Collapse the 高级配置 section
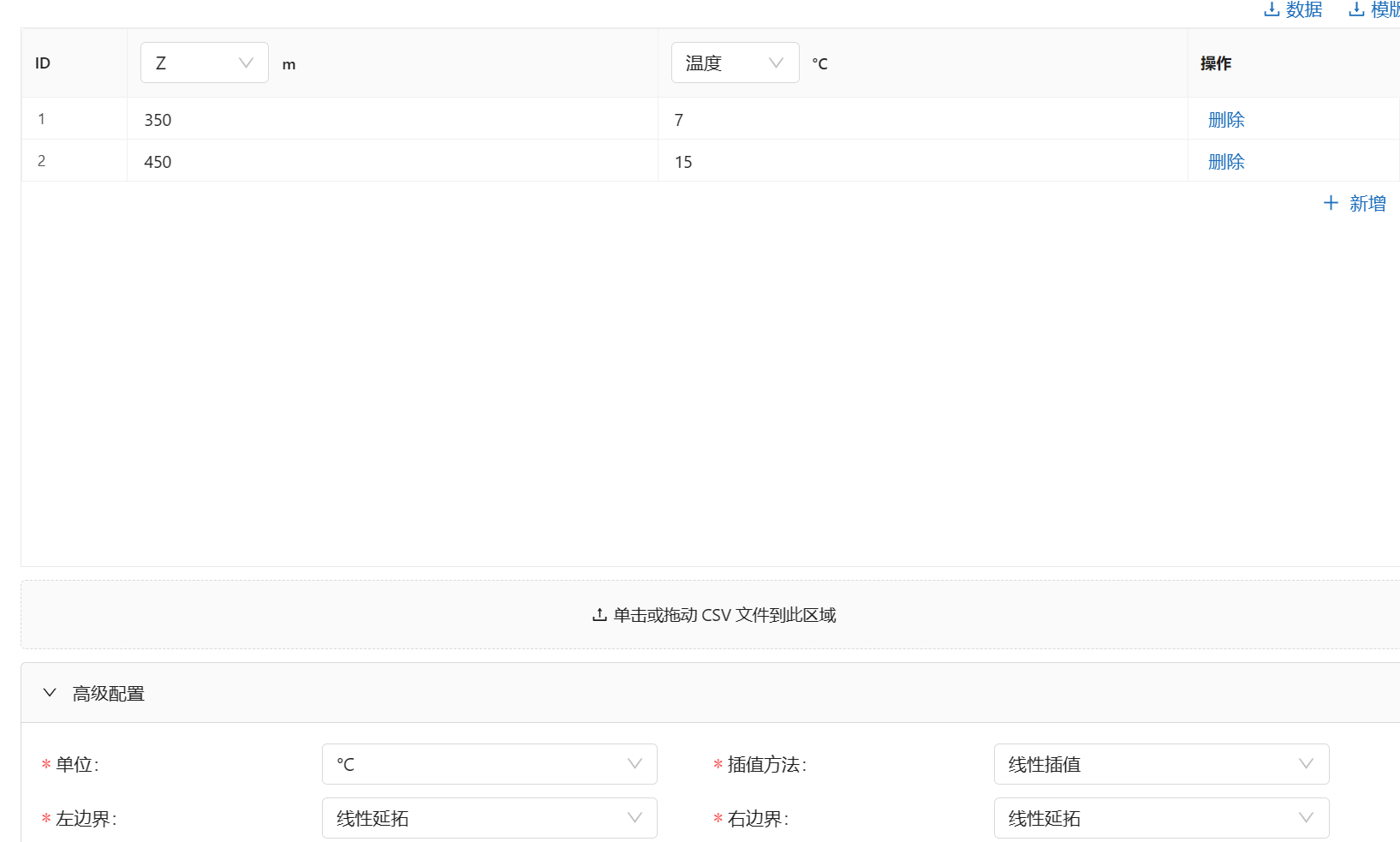 pos(50,693)
